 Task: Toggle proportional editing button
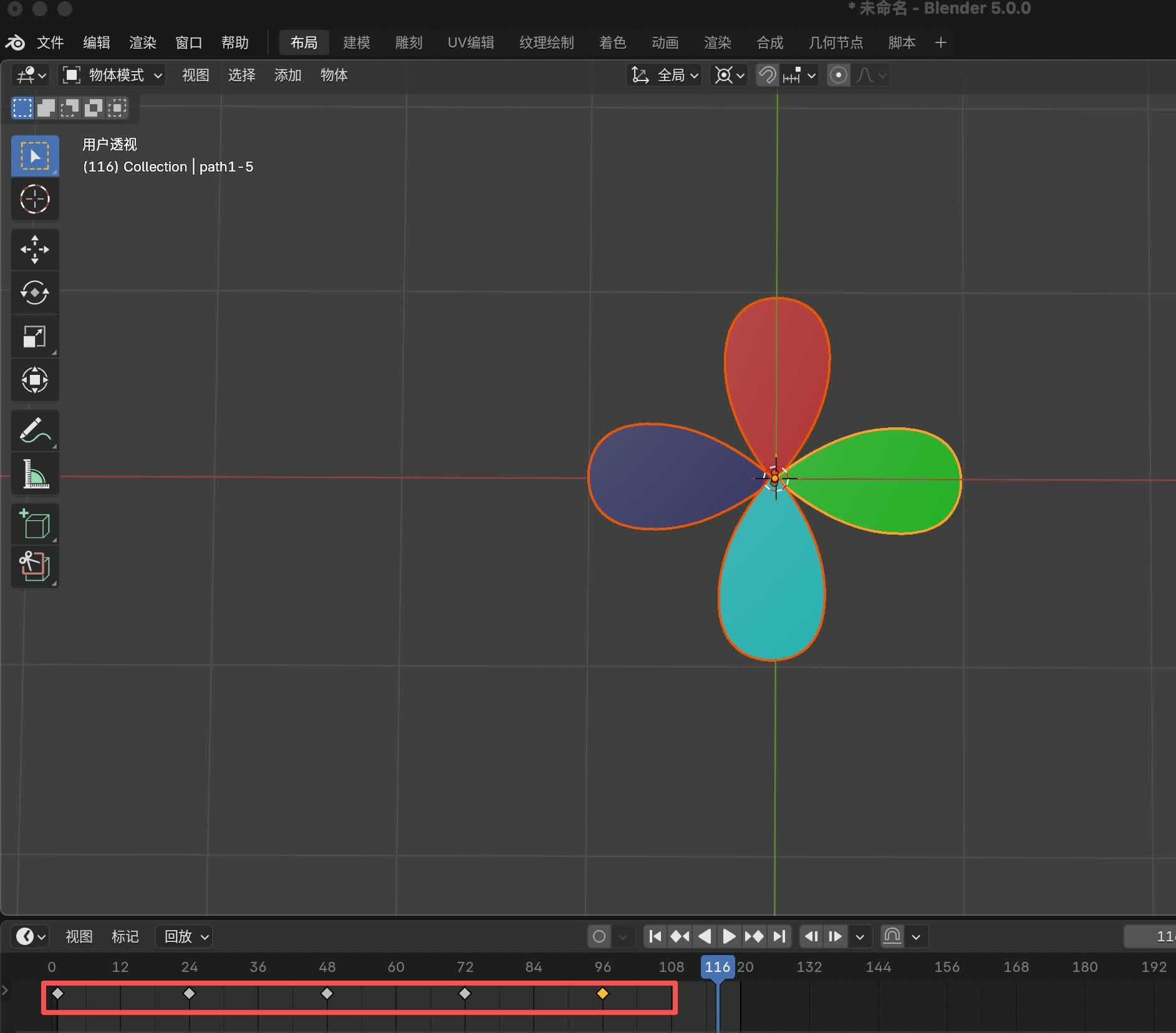coord(839,75)
